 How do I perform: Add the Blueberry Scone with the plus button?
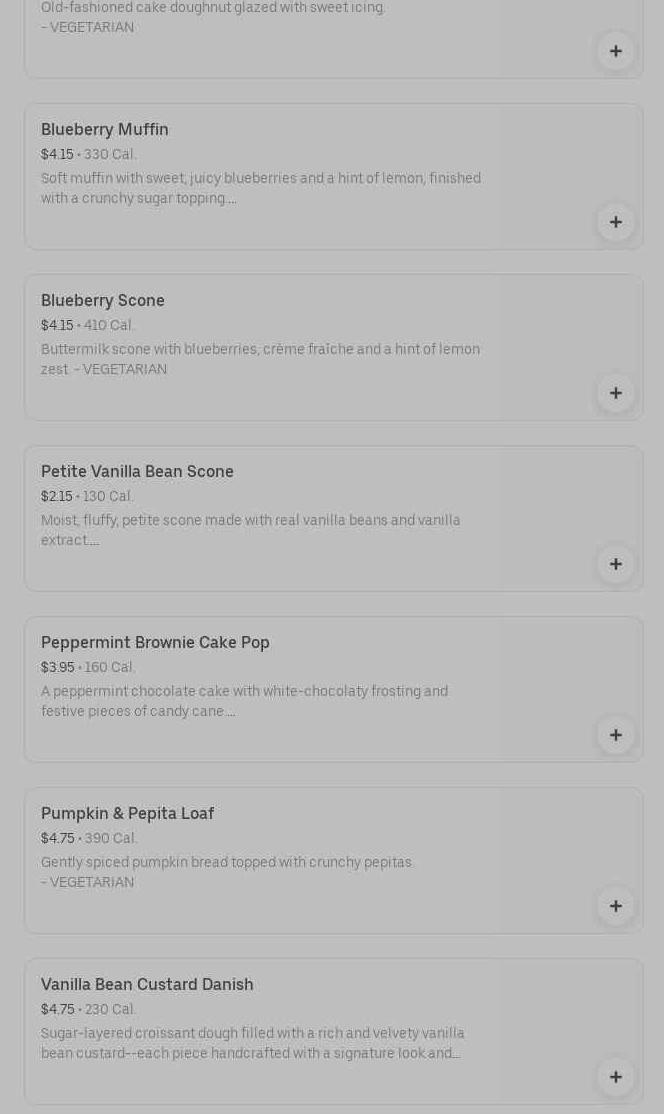coord(615,393)
